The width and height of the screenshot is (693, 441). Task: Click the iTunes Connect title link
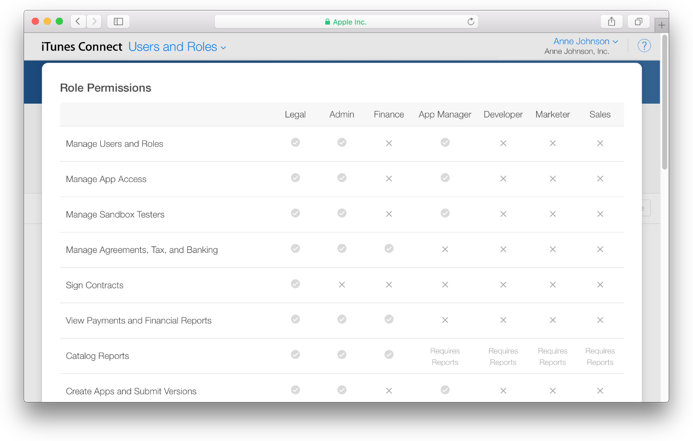pos(82,47)
